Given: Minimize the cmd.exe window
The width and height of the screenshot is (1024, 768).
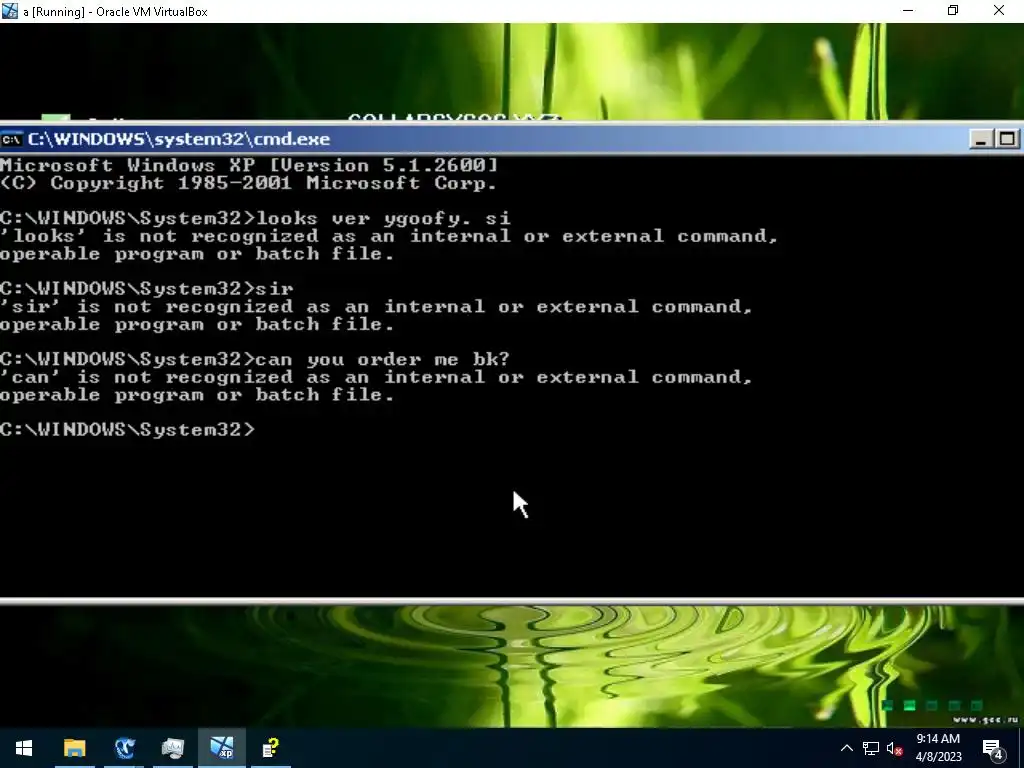Looking at the screenshot, I should (x=981, y=139).
